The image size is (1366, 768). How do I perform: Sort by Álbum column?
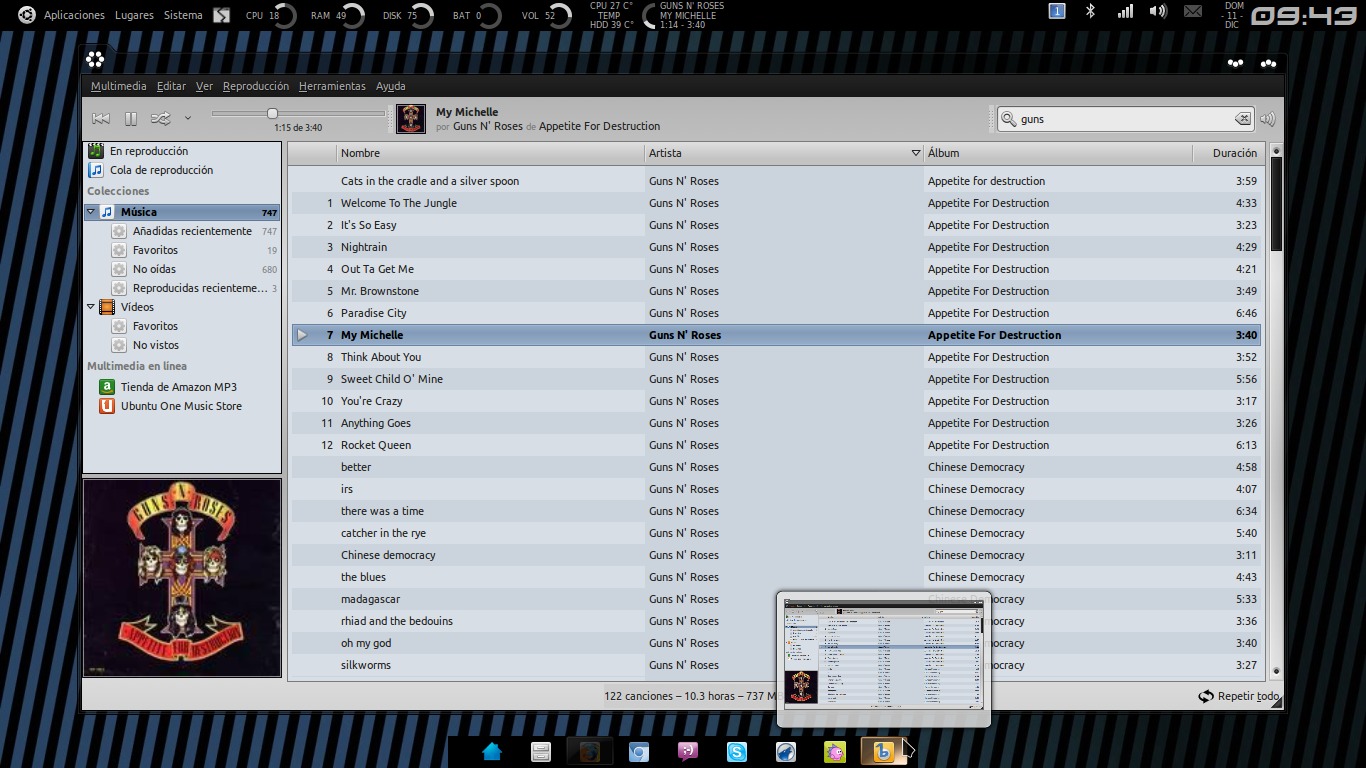click(1058, 153)
